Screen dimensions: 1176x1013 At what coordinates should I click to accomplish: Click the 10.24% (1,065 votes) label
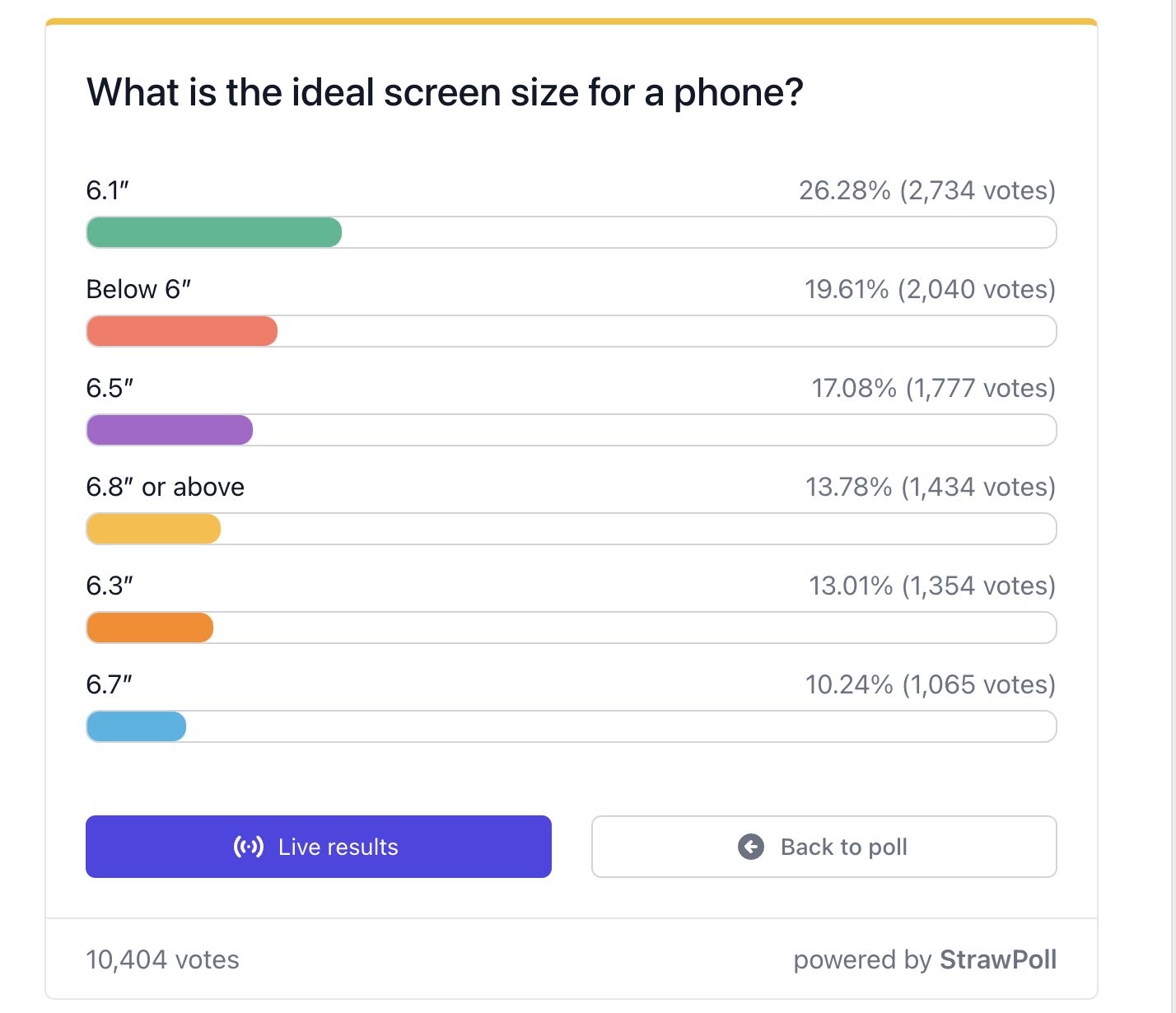(931, 684)
